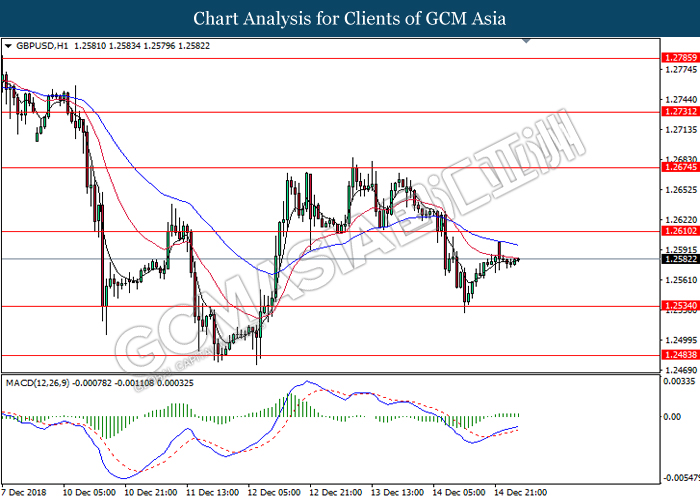Select the 1.27312 price level label
The height and width of the screenshot is (500, 700).
pos(680,112)
